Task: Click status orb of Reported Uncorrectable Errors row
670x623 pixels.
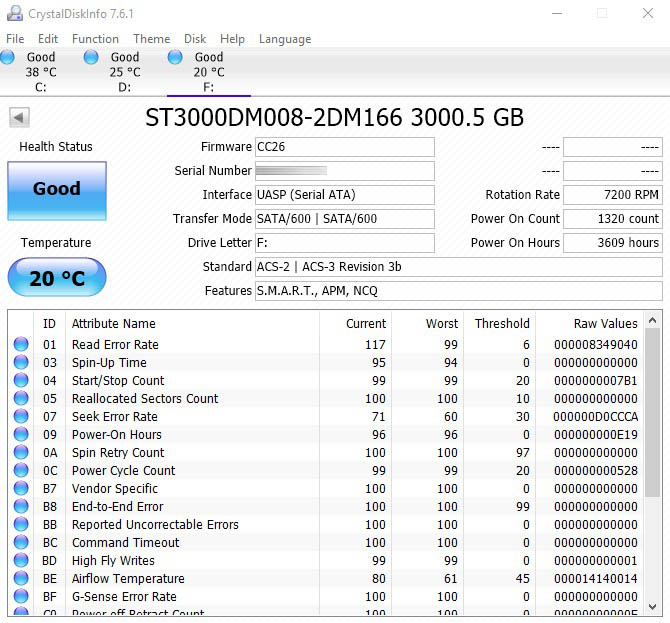Action: click(21, 524)
